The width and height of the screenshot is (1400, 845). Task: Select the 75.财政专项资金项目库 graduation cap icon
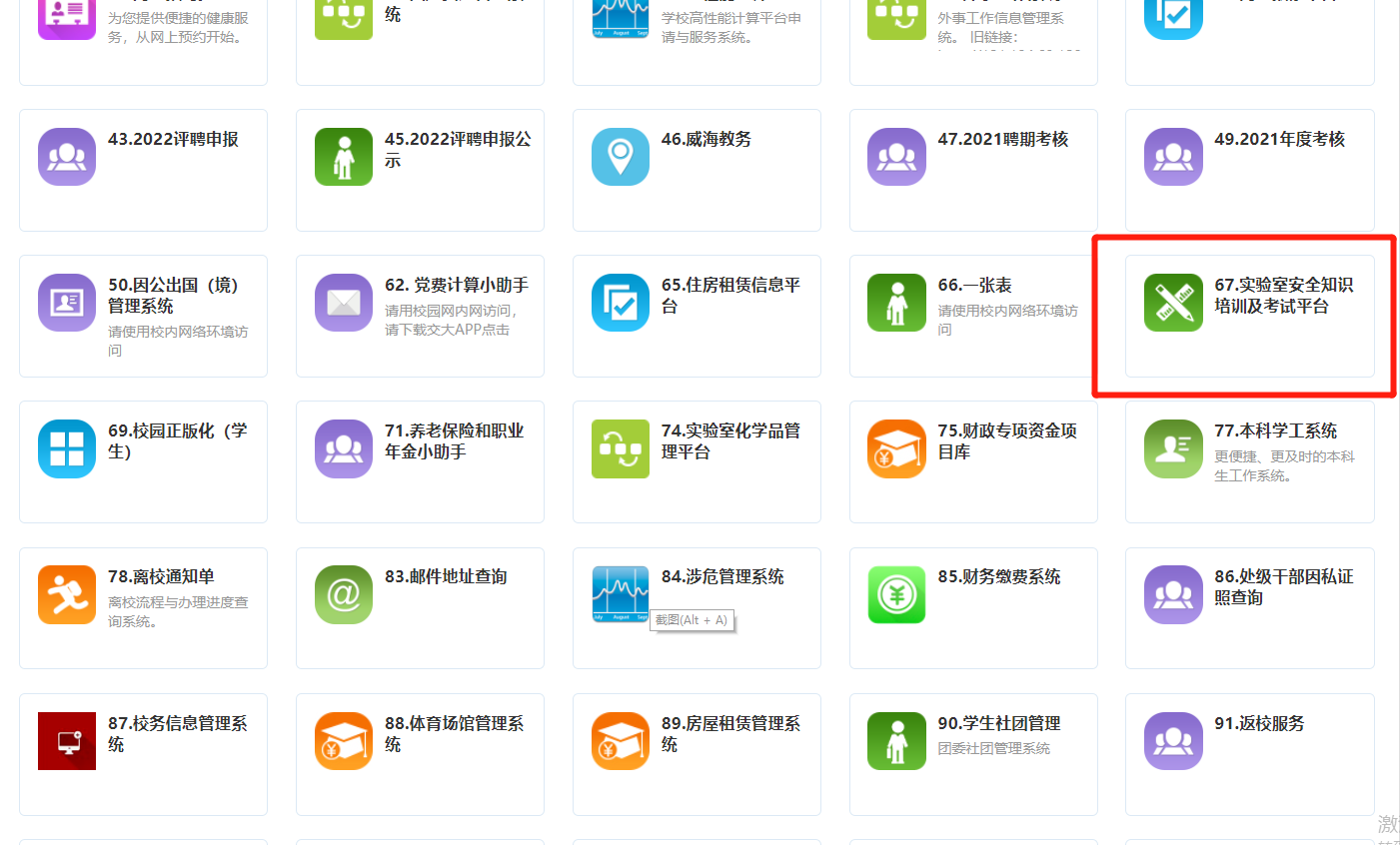point(896,447)
